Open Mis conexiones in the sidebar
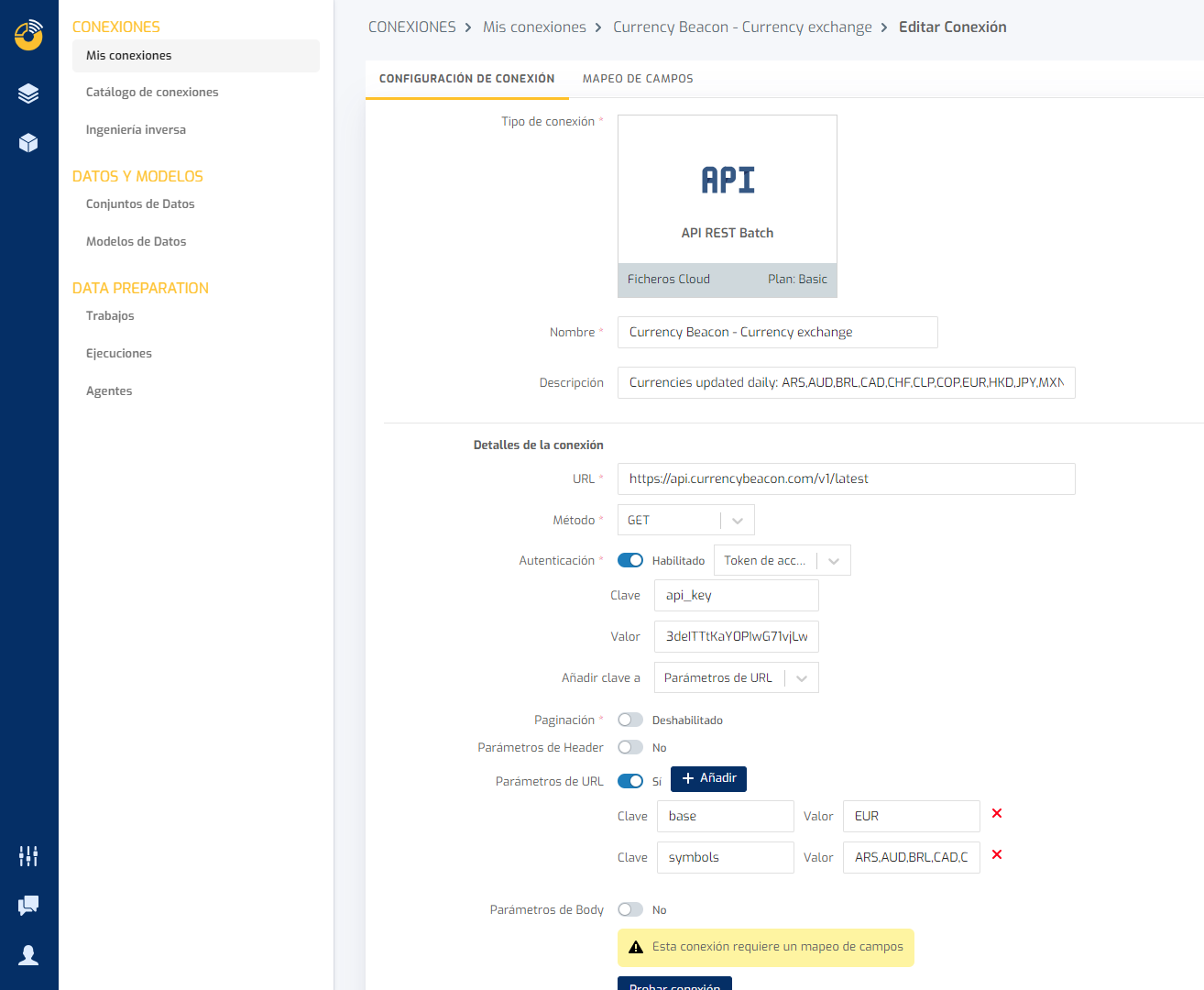The height and width of the screenshot is (990, 1204). click(196, 55)
